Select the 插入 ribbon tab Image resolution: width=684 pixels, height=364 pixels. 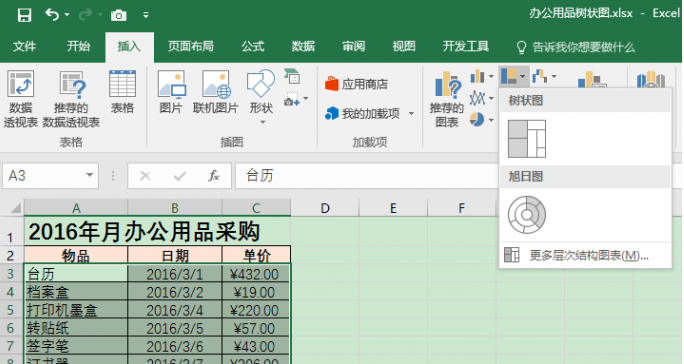coord(129,46)
